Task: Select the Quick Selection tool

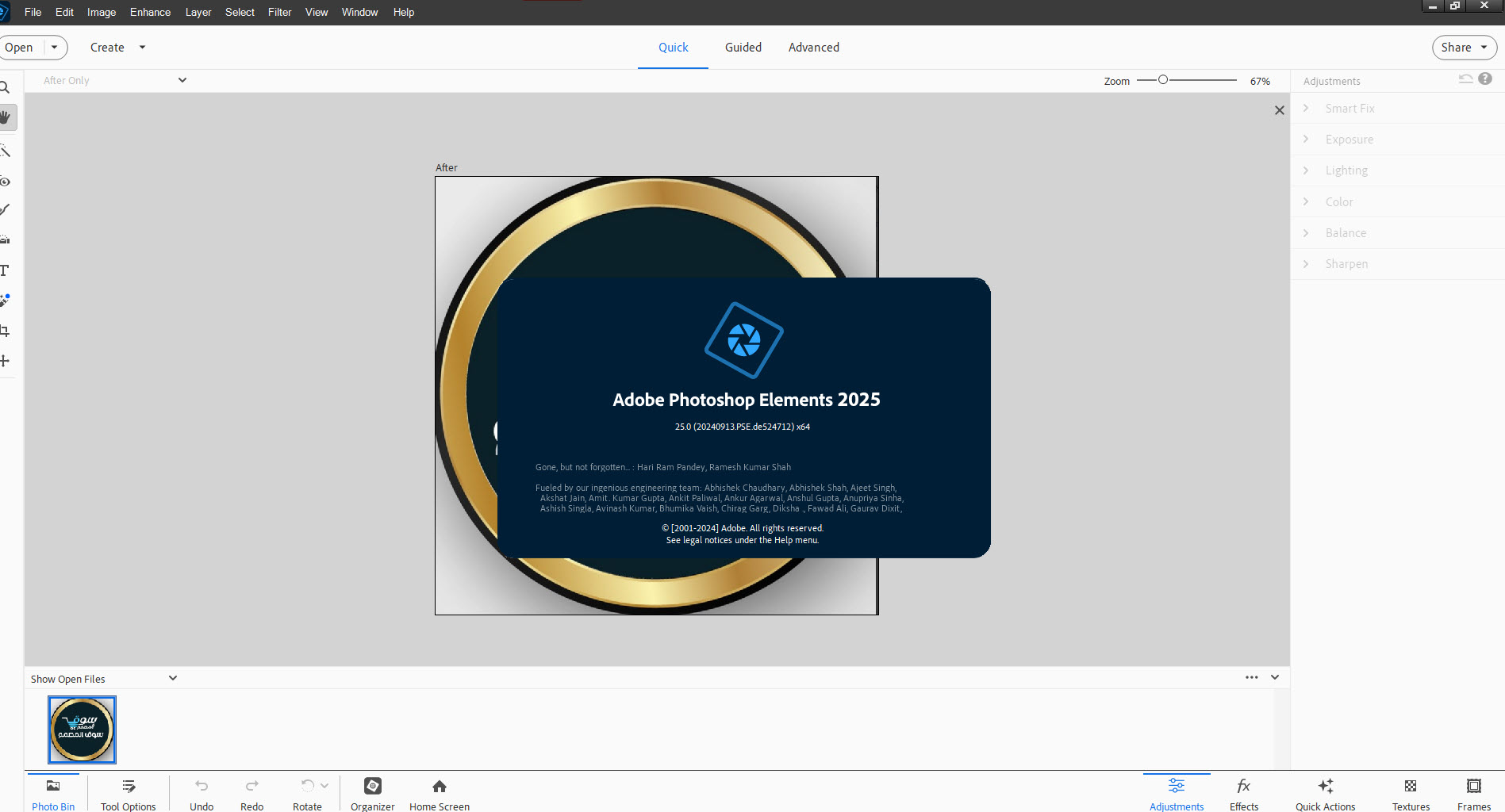Action: click(x=5, y=151)
